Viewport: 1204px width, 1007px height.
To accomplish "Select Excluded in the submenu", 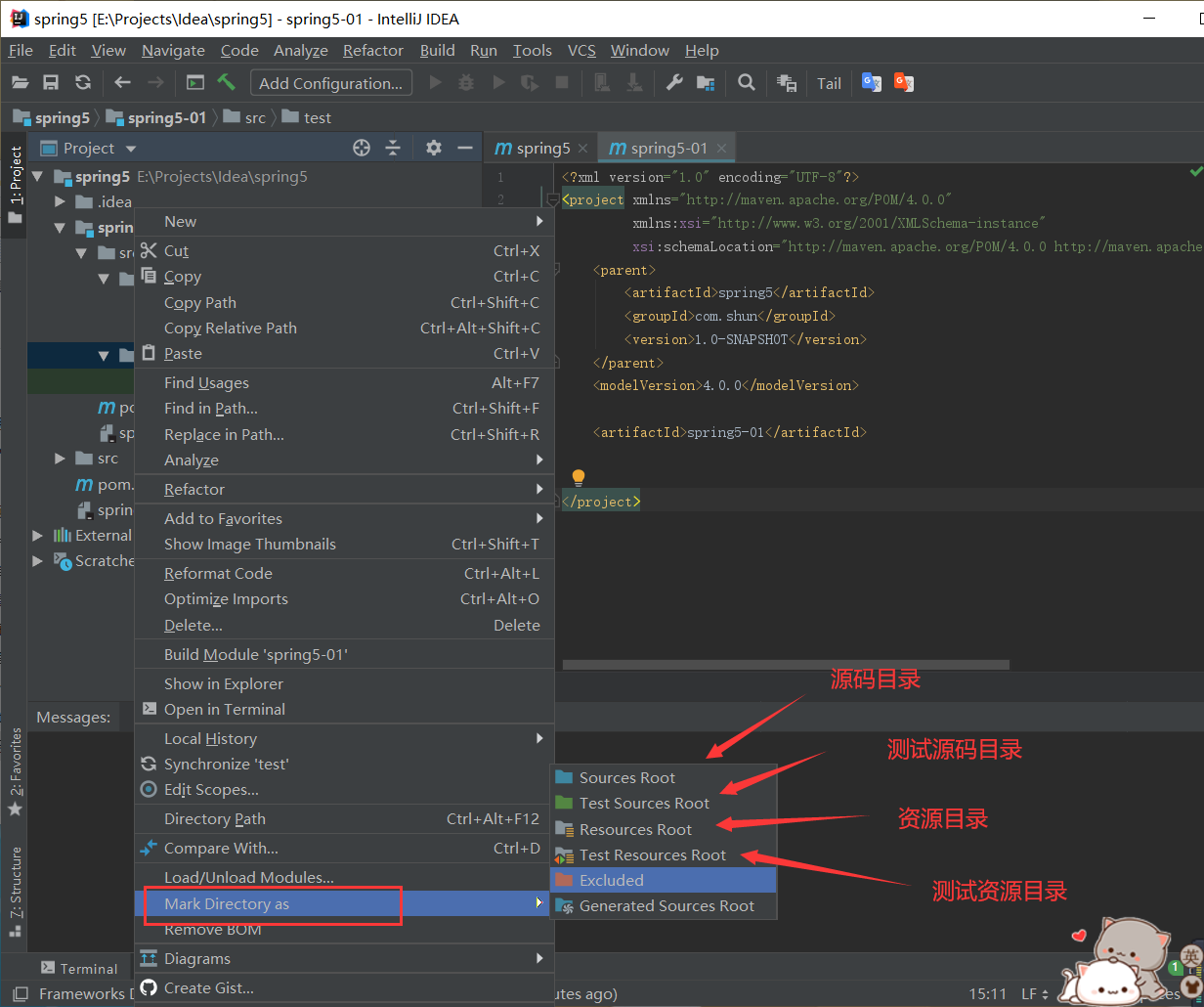I will (x=664, y=880).
